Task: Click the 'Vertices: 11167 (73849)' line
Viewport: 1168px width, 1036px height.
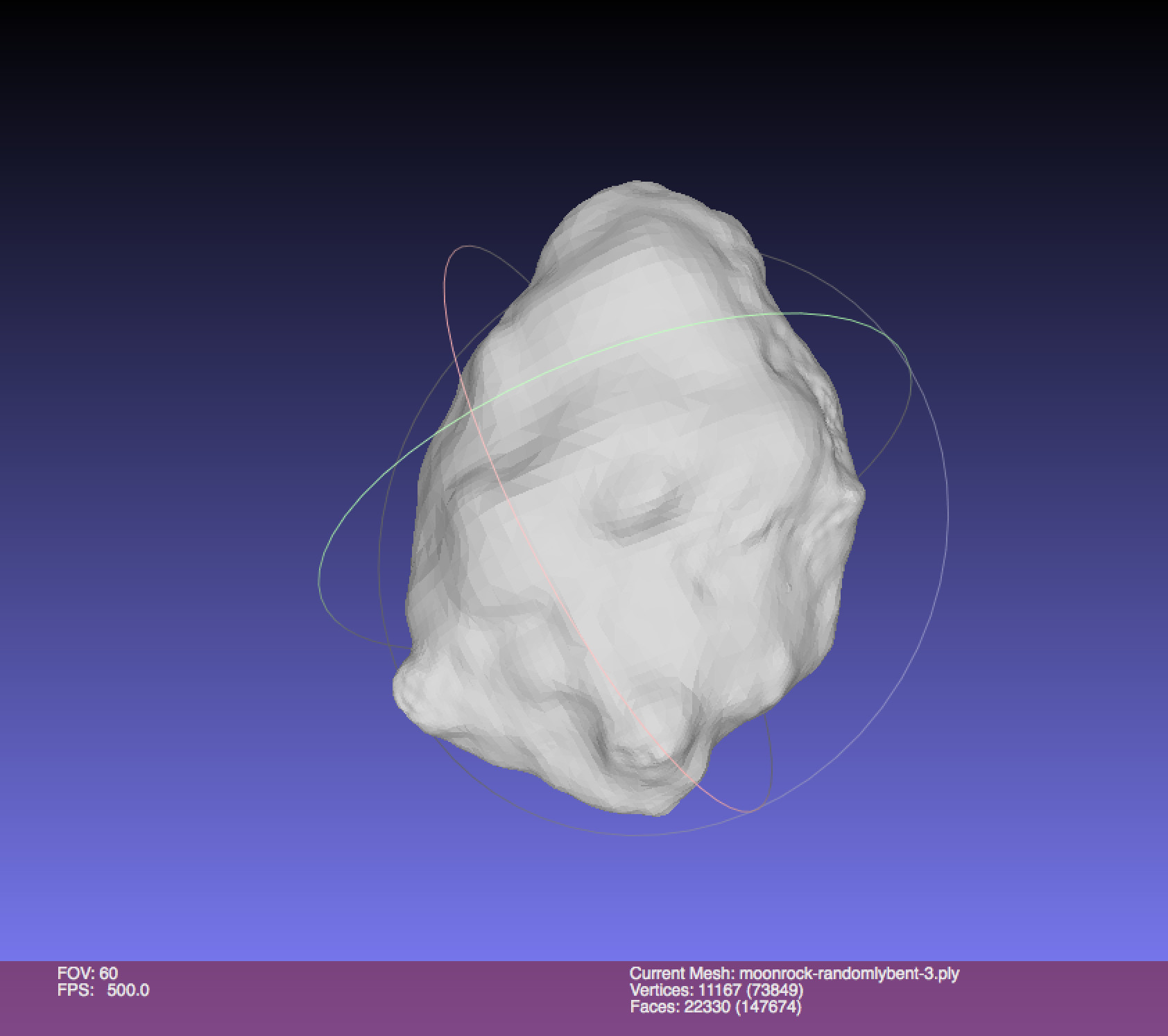Action: [716, 990]
